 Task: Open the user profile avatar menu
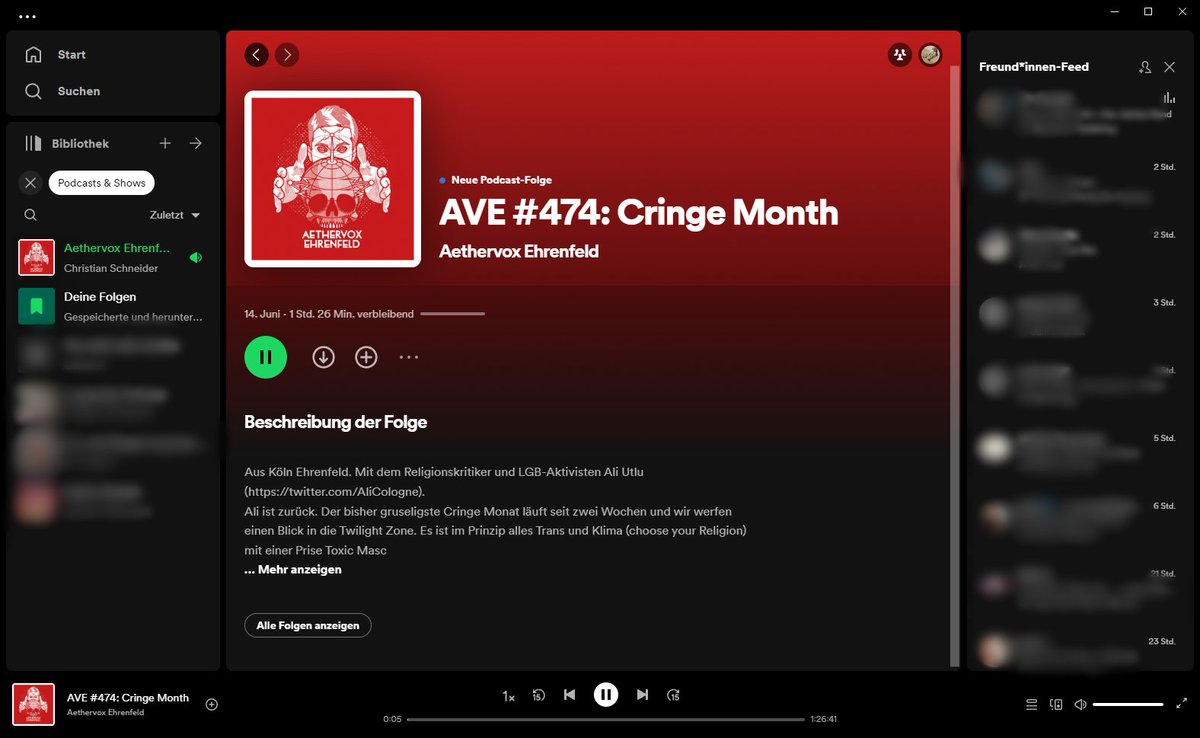click(930, 55)
